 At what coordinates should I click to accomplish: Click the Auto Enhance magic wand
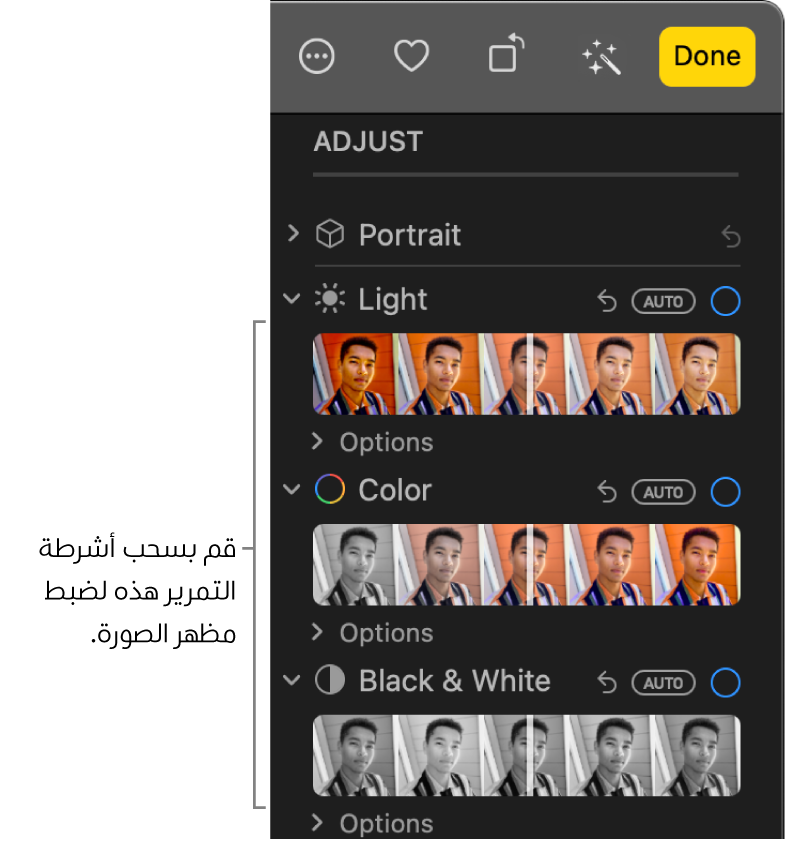click(602, 58)
